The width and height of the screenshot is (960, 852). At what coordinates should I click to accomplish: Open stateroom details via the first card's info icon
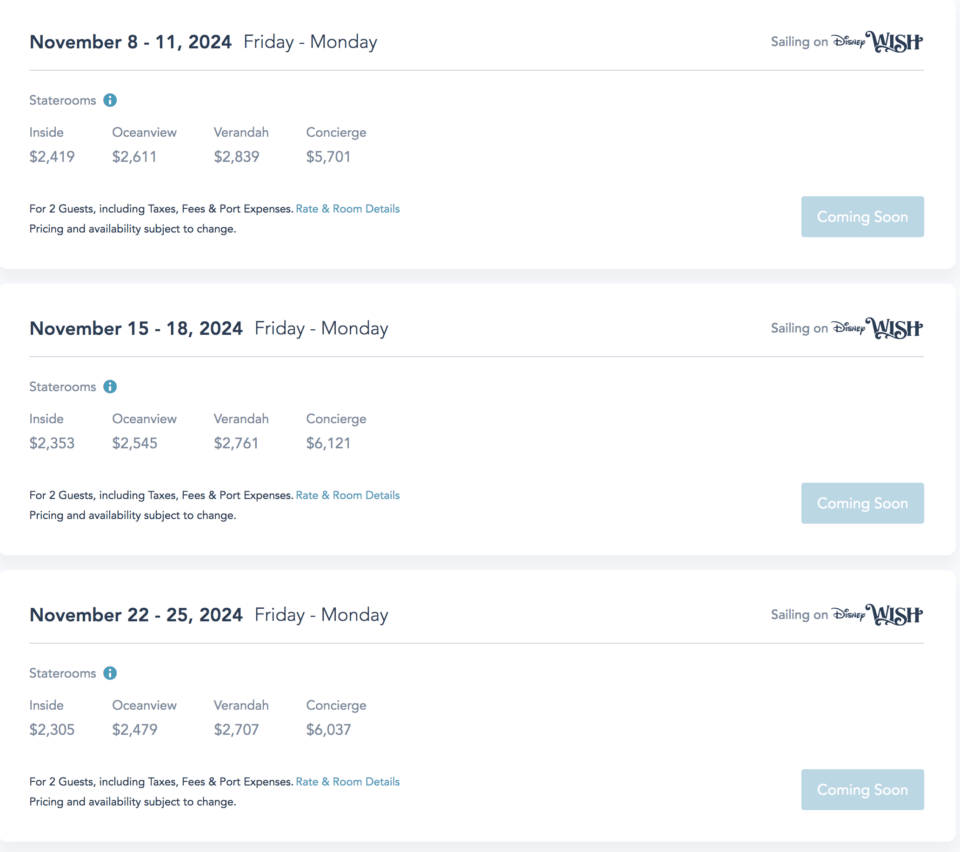[x=110, y=100]
